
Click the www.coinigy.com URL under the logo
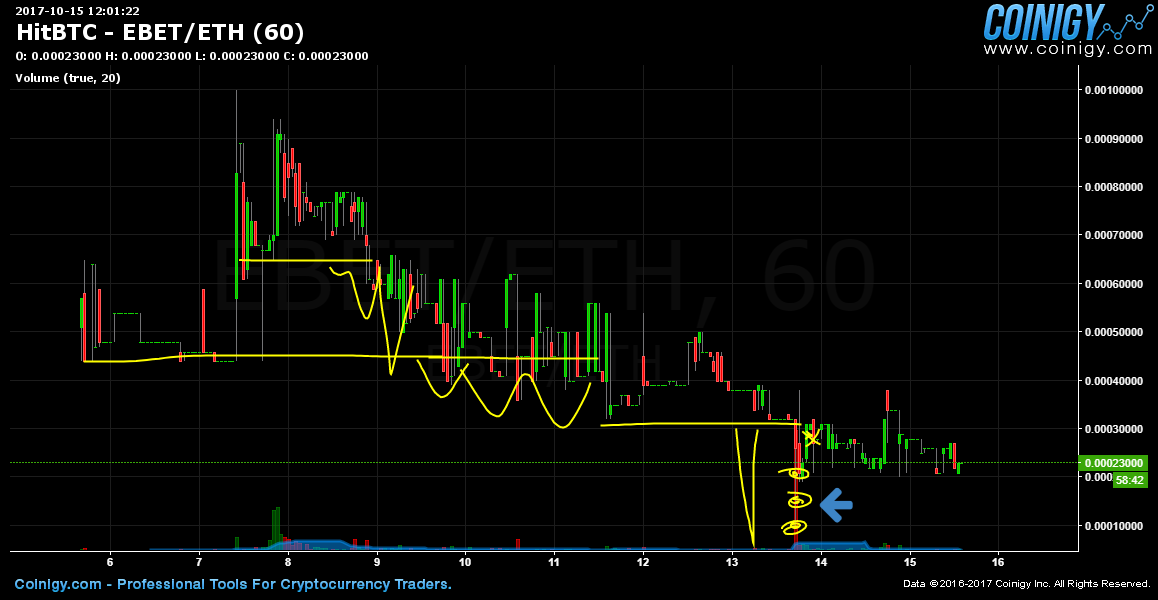[x=1067, y=48]
